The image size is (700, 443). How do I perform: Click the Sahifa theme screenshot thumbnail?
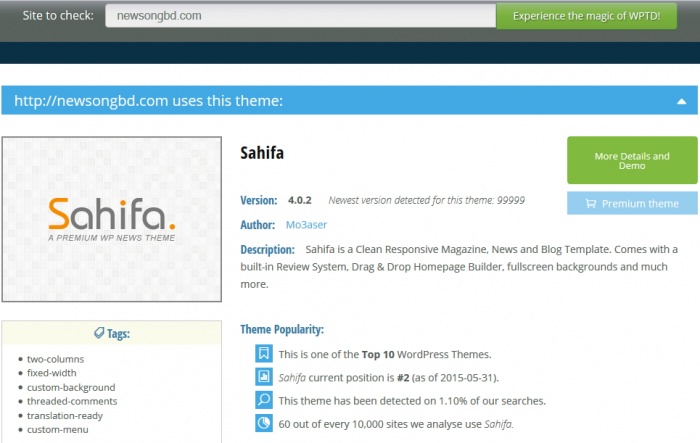(x=112, y=219)
